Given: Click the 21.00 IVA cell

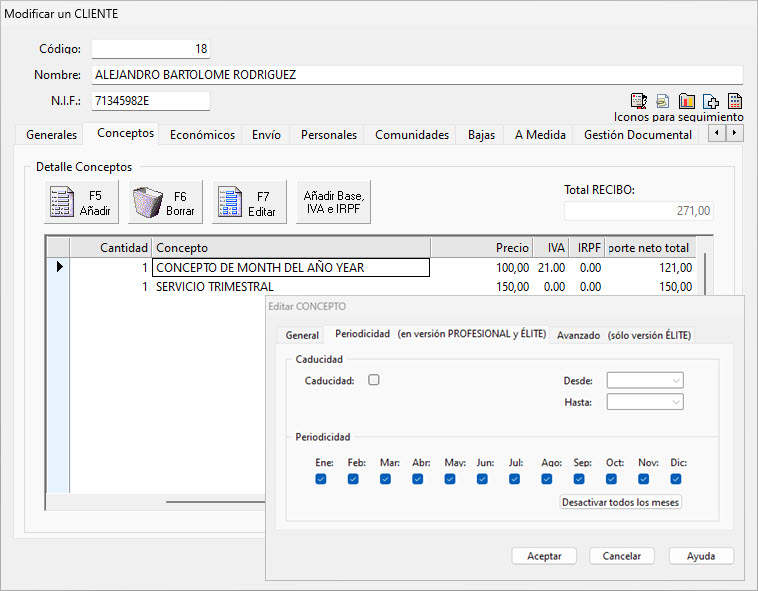Looking at the screenshot, I should coord(551,267).
